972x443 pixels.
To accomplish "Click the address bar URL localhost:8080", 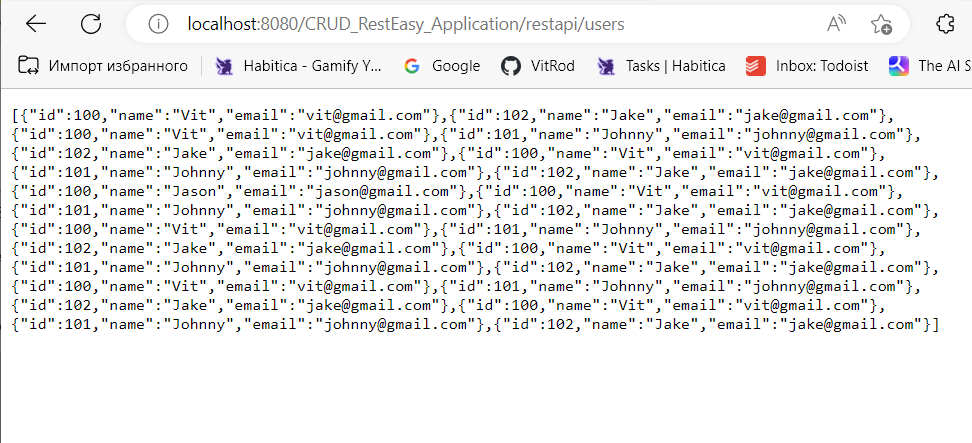I will tap(405, 24).
